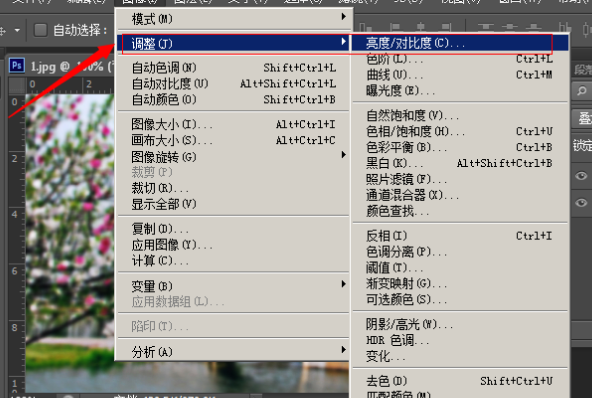Run 自动色调(N) auto tone
Image resolution: width=592 pixels, height=398 pixels.
click(234, 68)
